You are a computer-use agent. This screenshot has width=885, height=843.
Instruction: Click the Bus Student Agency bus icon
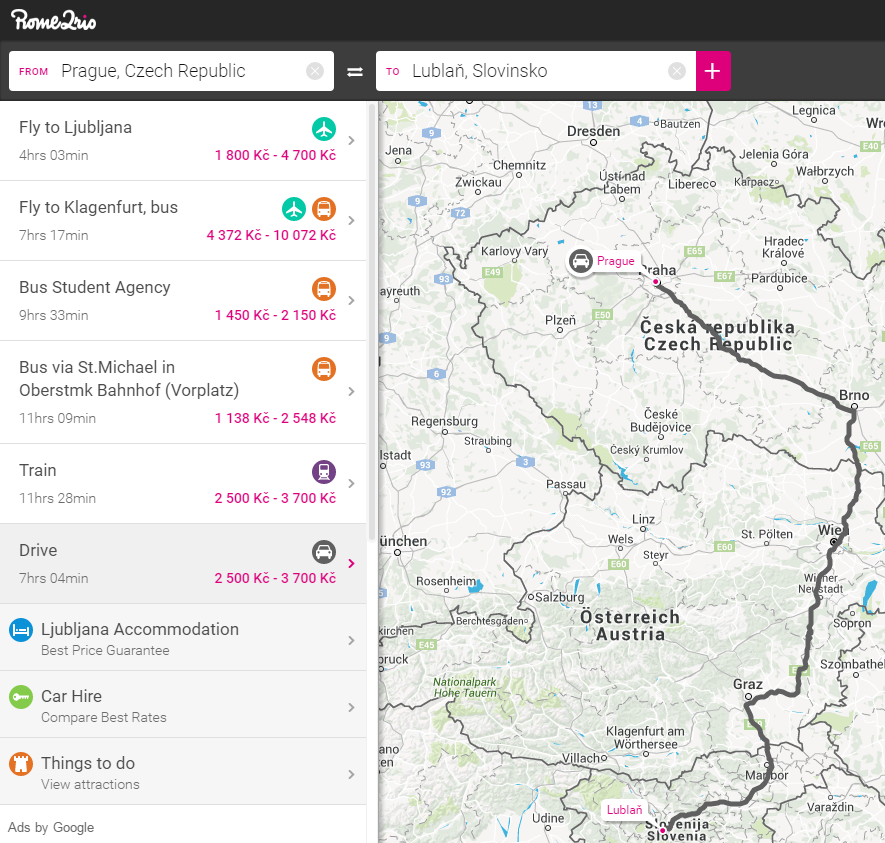click(323, 289)
